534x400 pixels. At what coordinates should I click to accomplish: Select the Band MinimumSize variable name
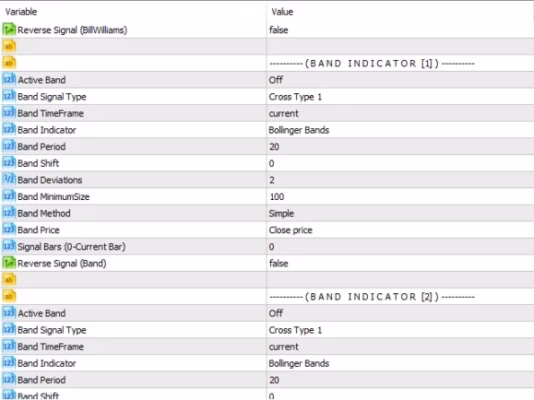point(53,196)
